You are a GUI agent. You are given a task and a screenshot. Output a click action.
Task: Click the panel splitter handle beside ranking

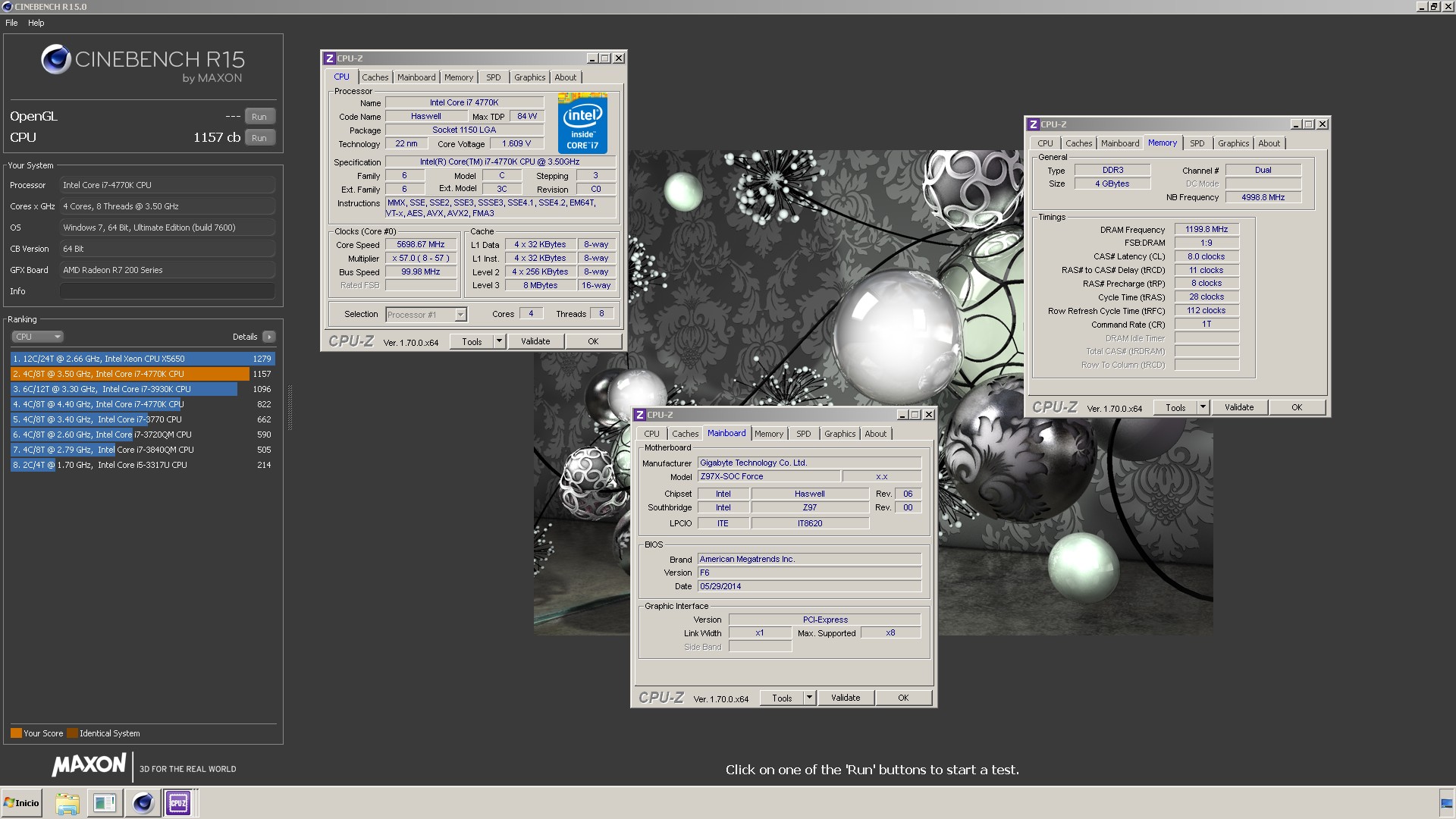290,407
